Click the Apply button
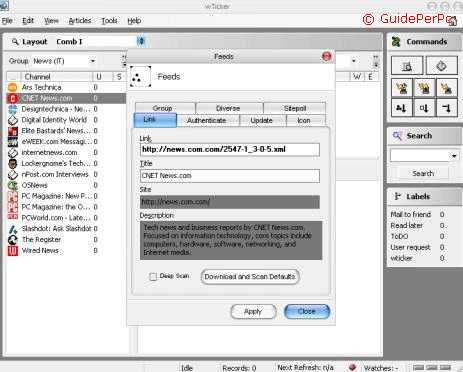Image resolution: width=463 pixels, height=372 pixels. pos(253,312)
